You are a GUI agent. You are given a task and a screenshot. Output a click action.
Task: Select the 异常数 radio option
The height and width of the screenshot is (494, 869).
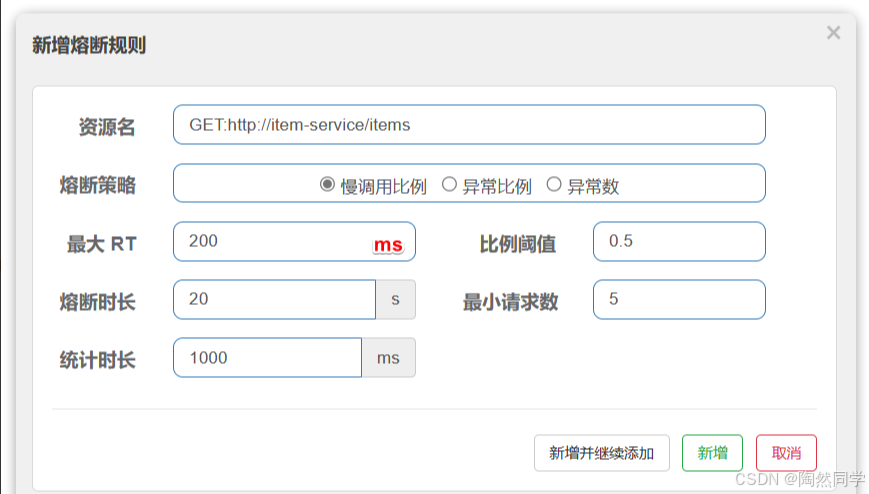554,184
